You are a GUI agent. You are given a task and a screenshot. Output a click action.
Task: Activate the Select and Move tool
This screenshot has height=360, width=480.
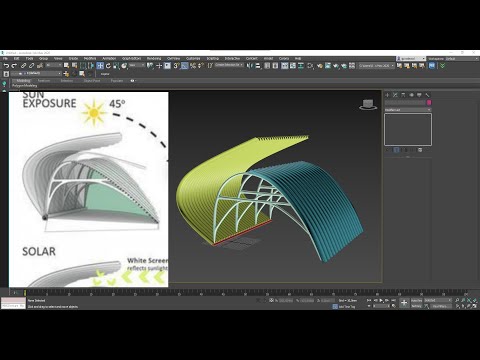(100, 66)
